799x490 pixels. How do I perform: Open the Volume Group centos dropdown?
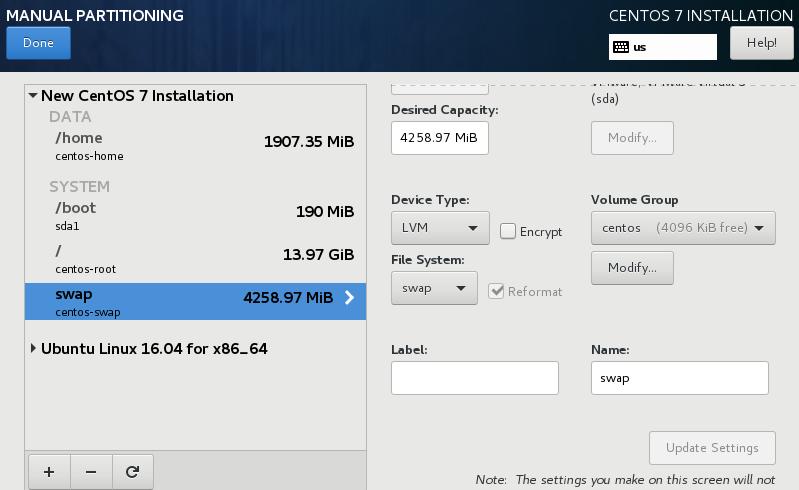click(x=683, y=228)
